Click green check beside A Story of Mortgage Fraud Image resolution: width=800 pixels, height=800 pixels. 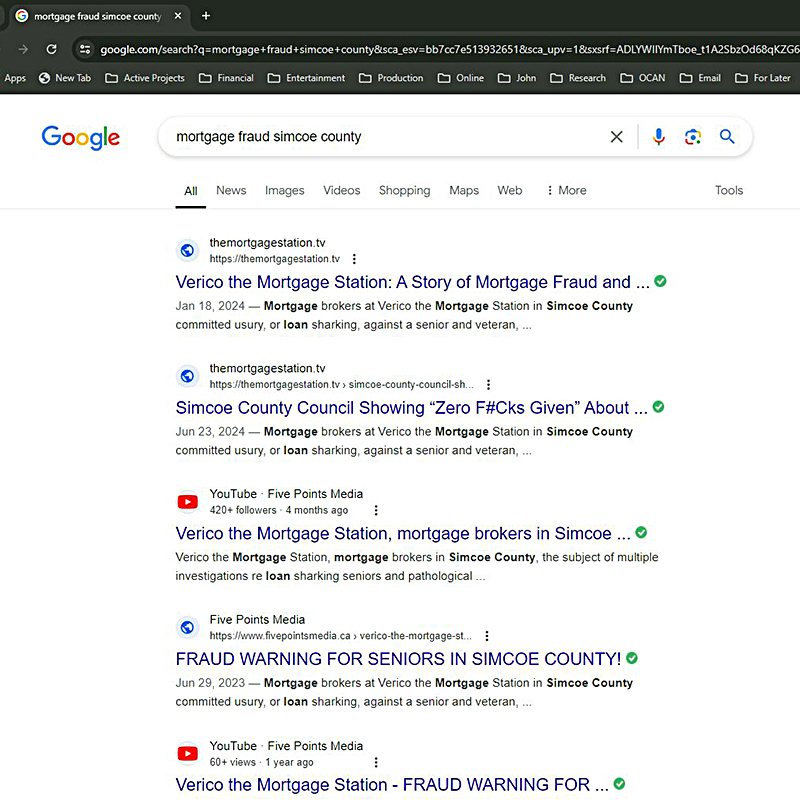pos(660,281)
